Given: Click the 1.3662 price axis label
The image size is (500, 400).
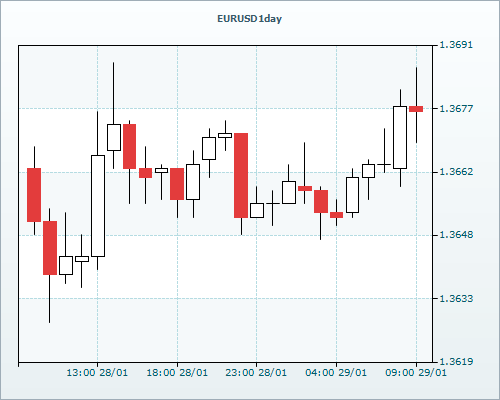Looking at the screenshot, I should pyautogui.click(x=456, y=172).
